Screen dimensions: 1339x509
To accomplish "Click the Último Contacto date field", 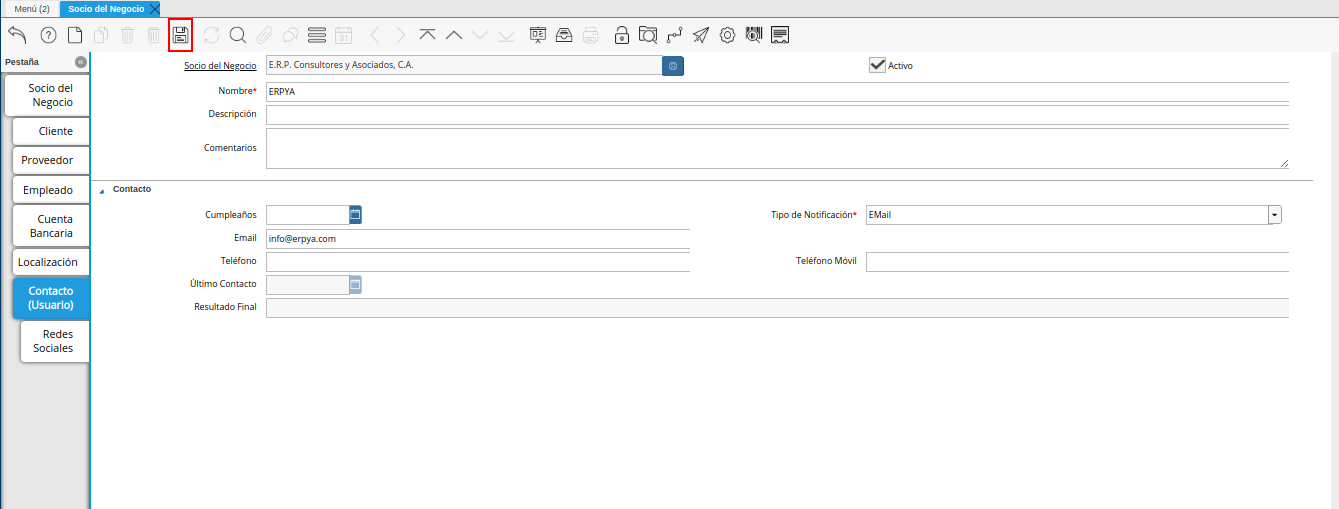I will pyautogui.click(x=307, y=285).
